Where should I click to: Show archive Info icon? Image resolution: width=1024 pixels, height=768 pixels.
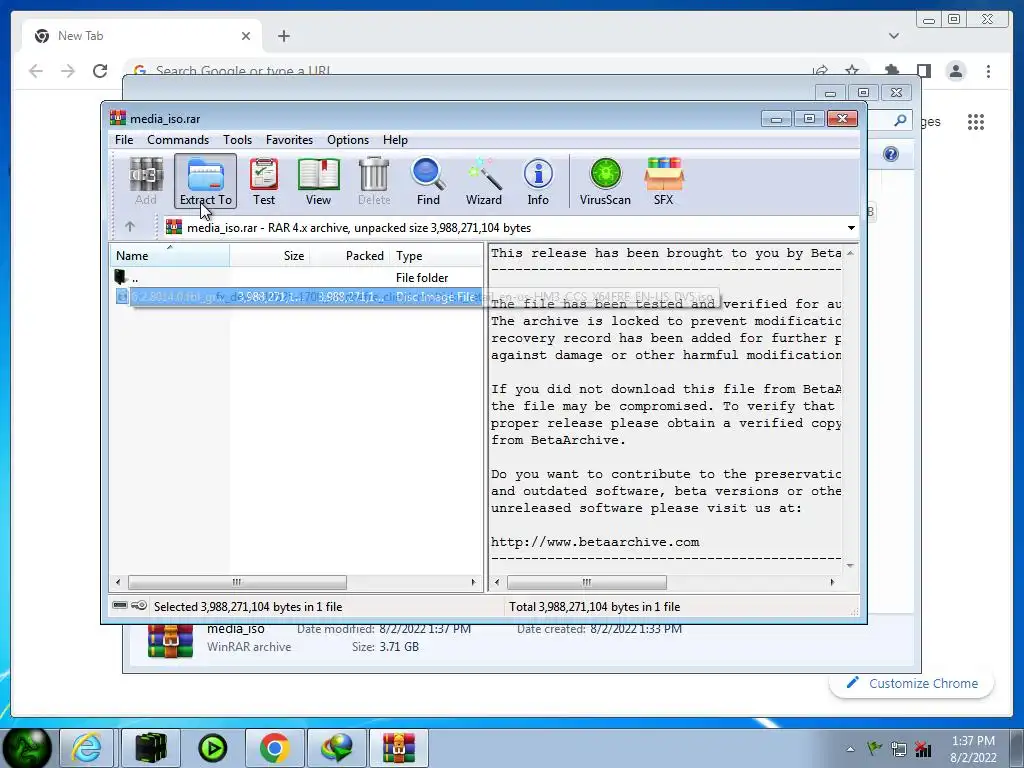(538, 182)
